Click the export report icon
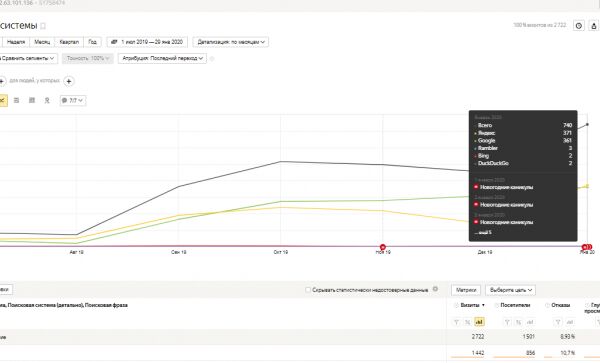 tap(594, 26)
